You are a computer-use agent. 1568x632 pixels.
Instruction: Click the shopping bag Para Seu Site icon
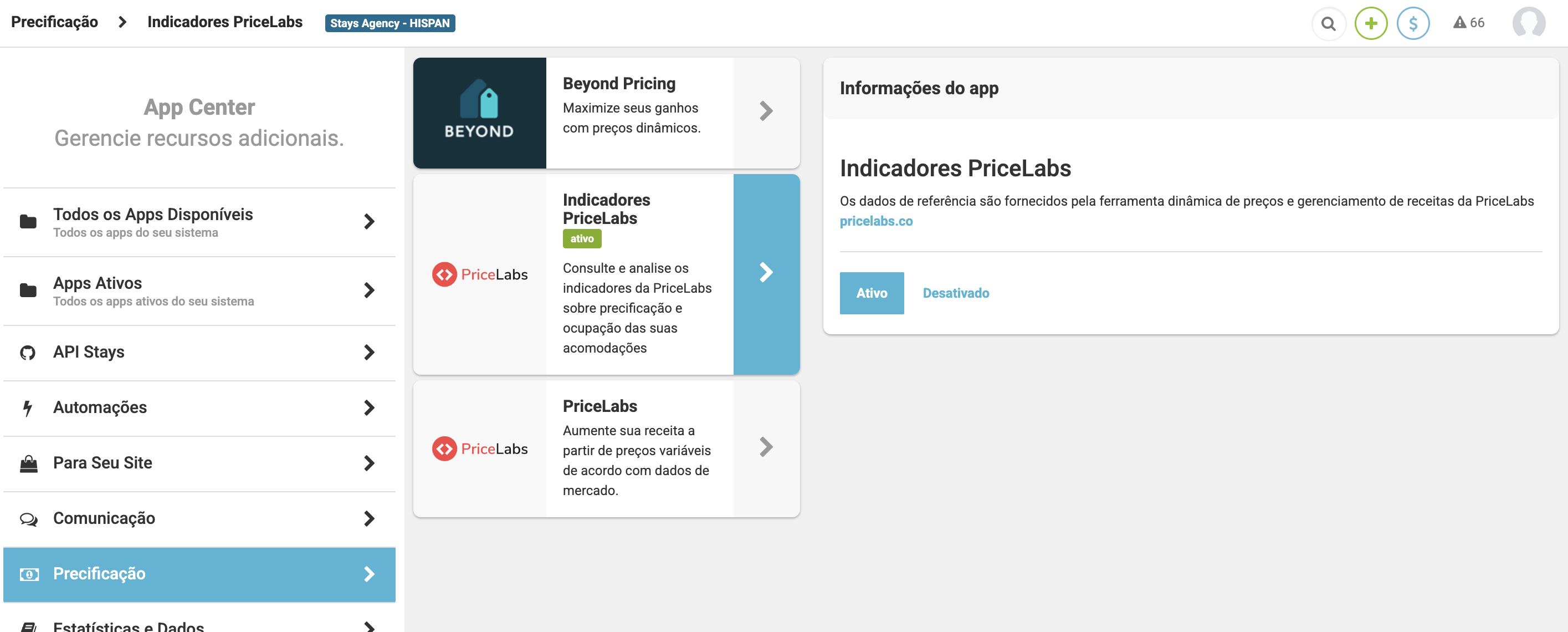28,463
